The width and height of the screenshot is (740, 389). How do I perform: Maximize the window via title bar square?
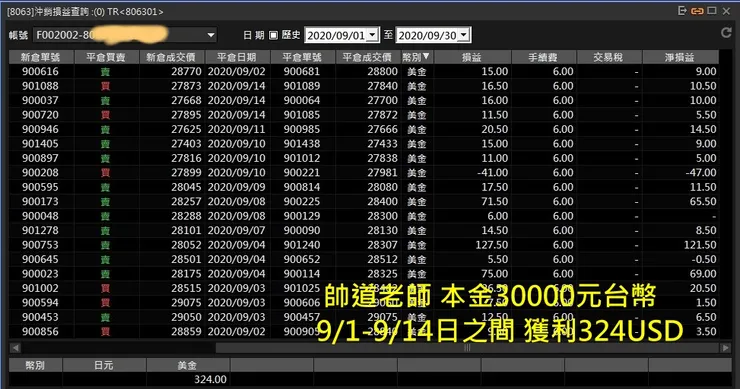[x=712, y=10]
